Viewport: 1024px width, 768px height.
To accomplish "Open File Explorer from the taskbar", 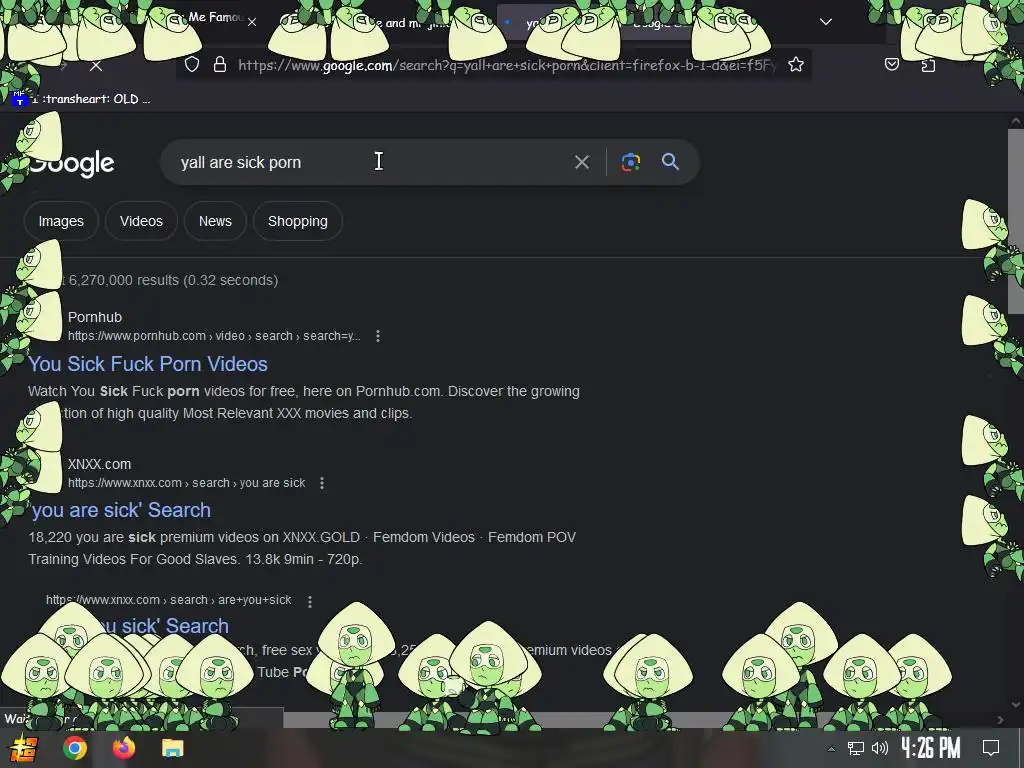I will pyautogui.click(x=173, y=748).
